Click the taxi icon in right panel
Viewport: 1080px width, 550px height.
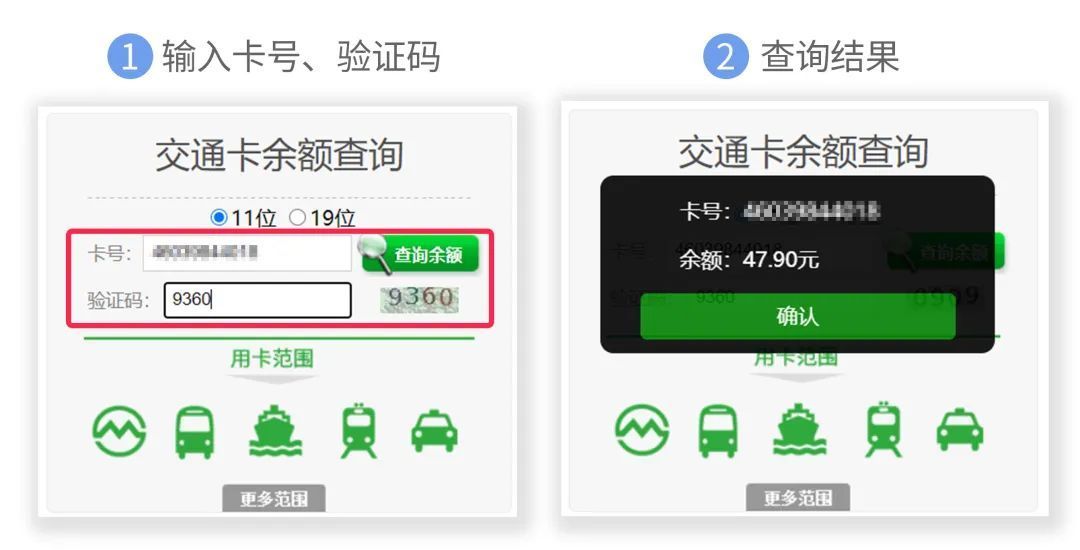click(959, 430)
